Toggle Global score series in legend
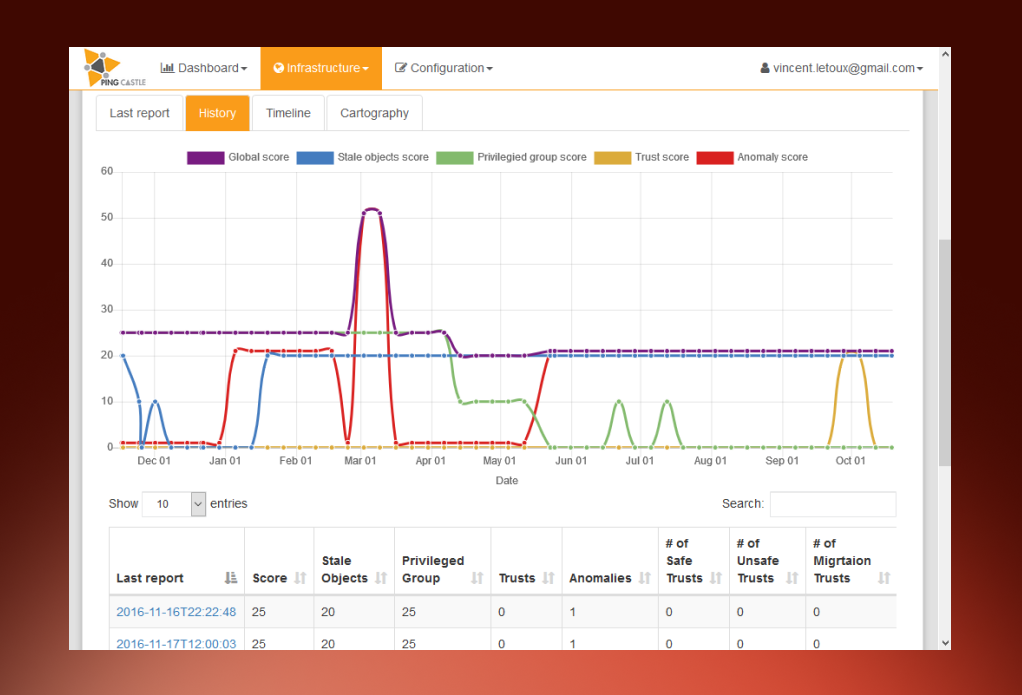This screenshot has height=695, width=1022. tap(238, 157)
